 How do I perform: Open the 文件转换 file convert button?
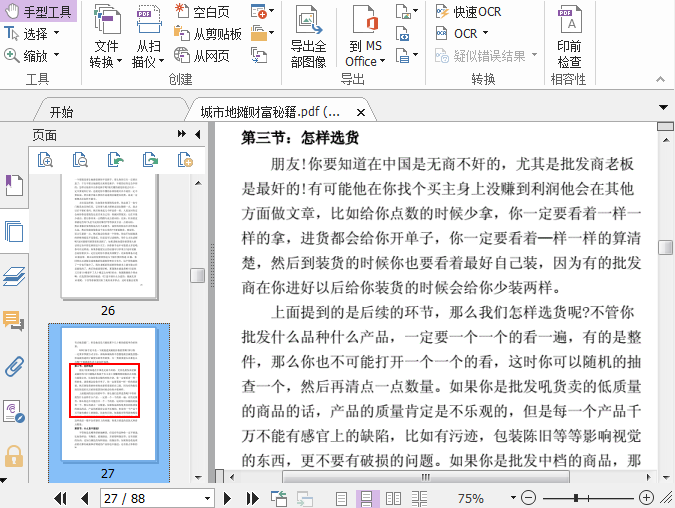click(x=106, y=36)
